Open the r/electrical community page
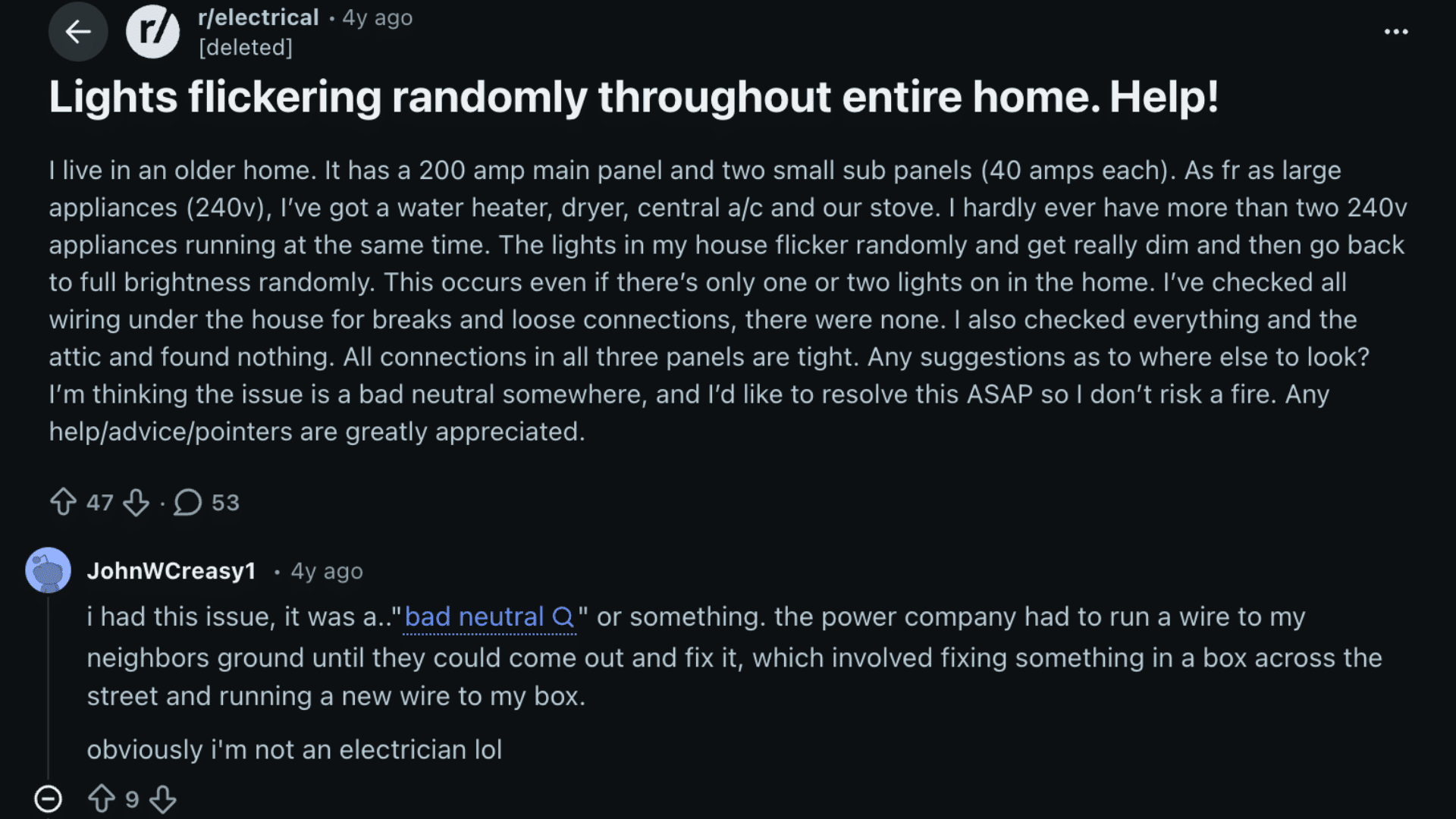 tap(257, 17)
